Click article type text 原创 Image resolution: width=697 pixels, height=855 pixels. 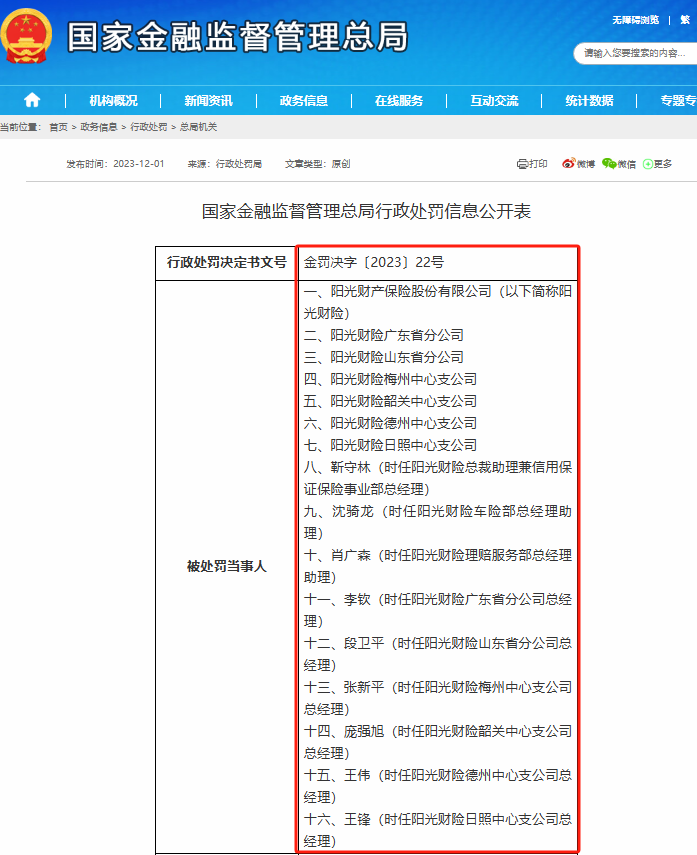(x=341, y=164)
